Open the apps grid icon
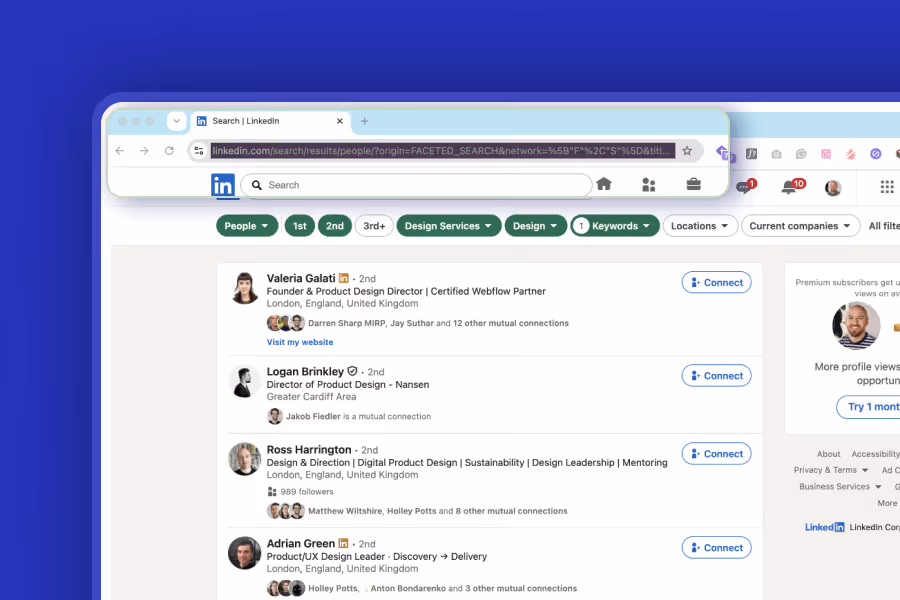This screenshot has height=600, width=900. click(887, 187)
